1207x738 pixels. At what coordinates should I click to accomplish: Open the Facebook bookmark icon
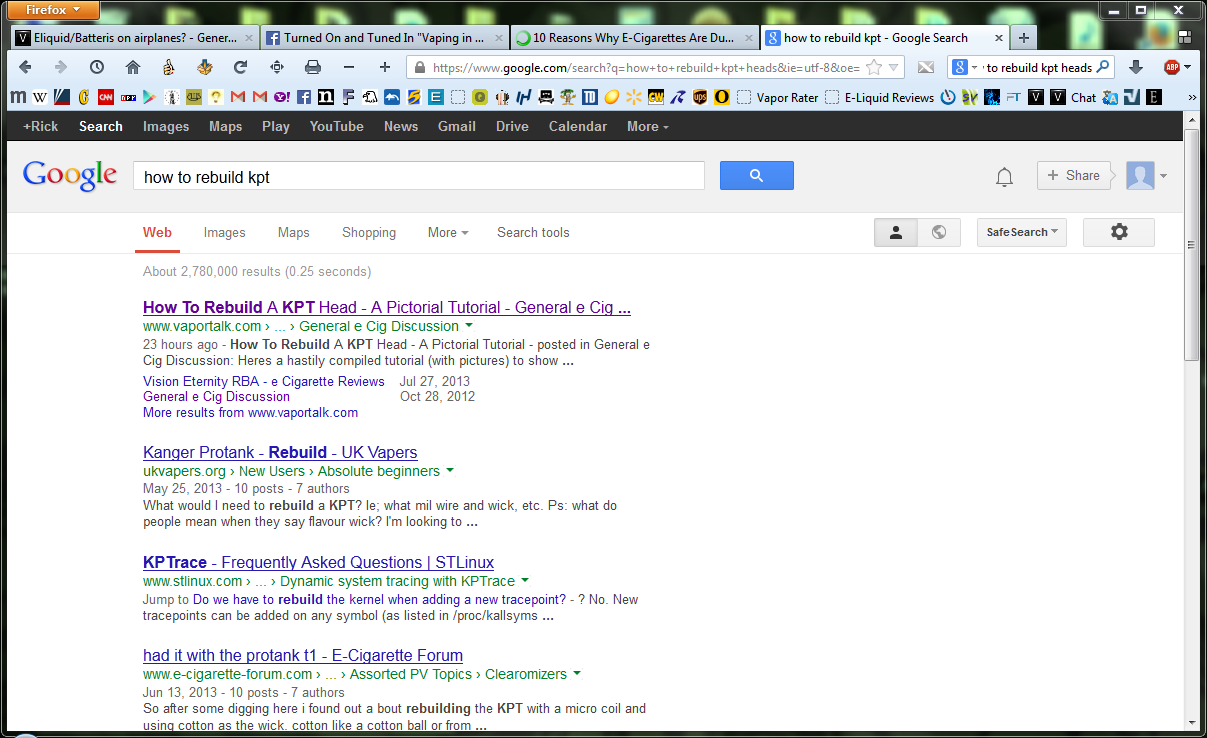[x=303, y=97]
